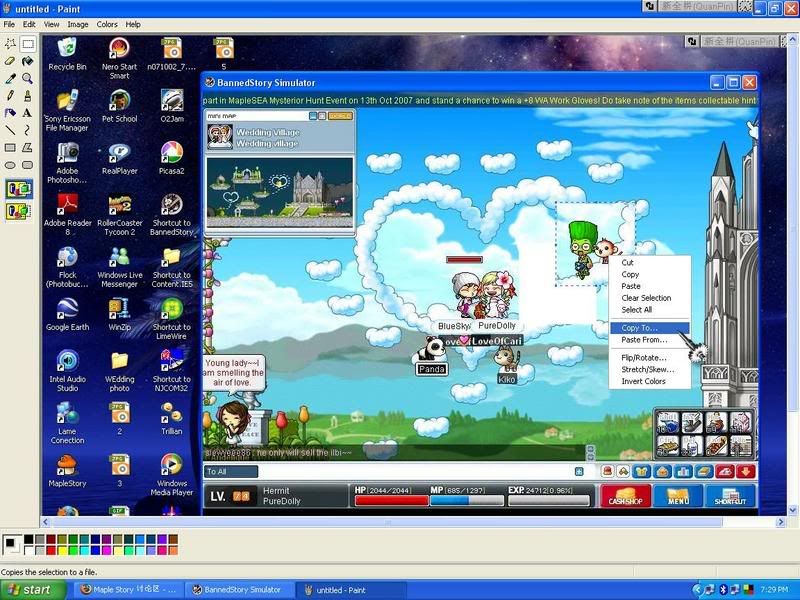Pick the yellow color swatch
The image size is (800, 600).
[x=62, y=549]
